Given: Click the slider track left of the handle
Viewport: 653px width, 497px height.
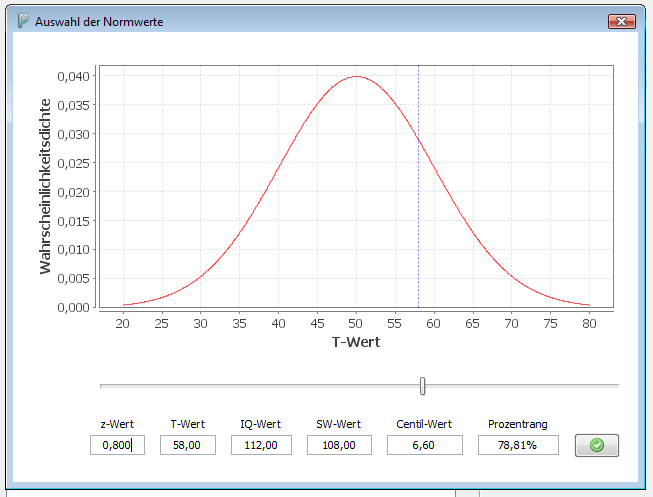Looking at the screenshot, I should coord(260,385).
